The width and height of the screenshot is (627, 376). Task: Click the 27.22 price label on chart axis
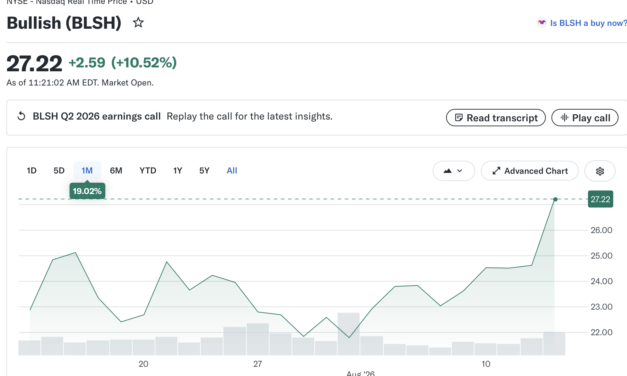pyautogui.click(x=600, y=199)
